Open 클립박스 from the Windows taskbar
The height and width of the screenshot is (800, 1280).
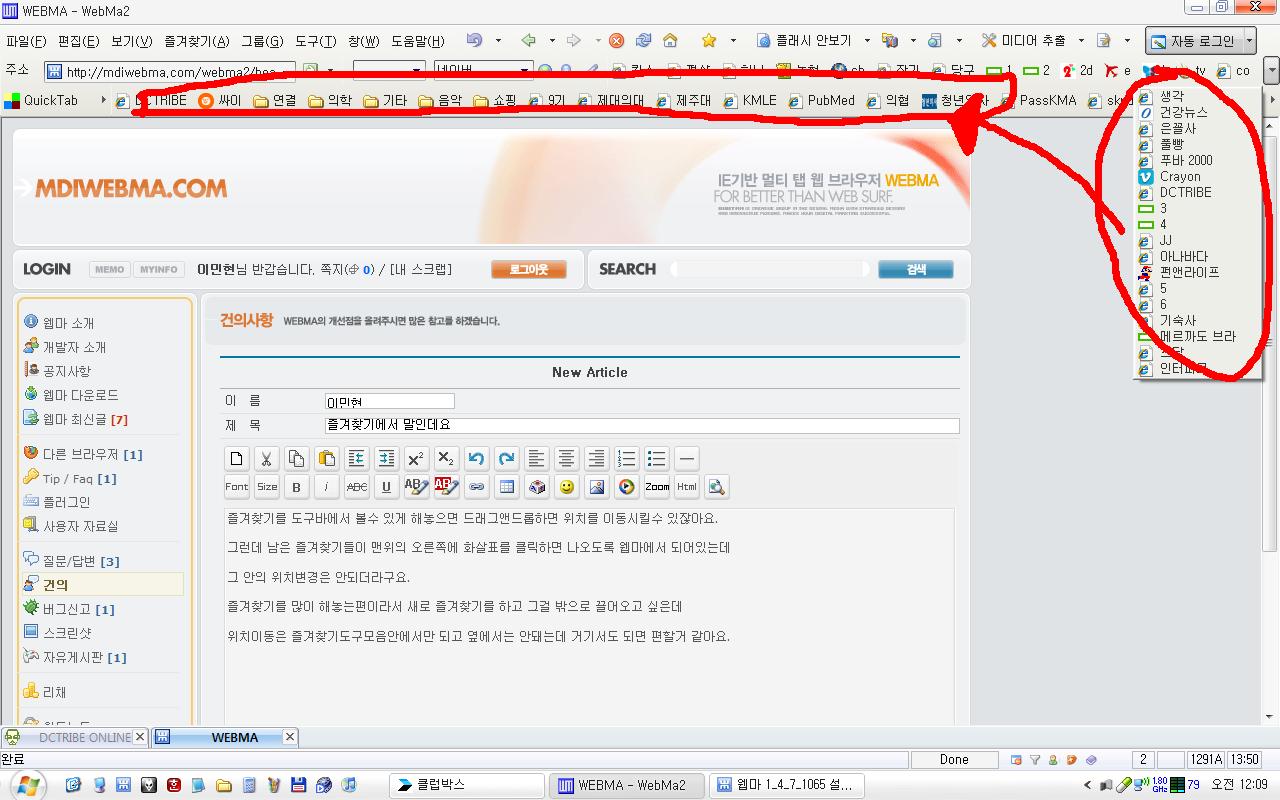click(x=467, y=785)
